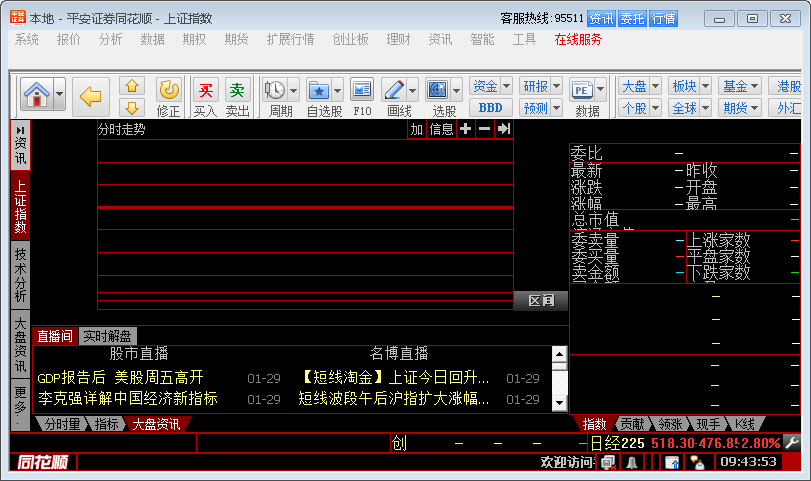Image resolution: width=811 pixels, height=481 pixels.
Task: Click the 资讯 button in title bar
Action: (601, 19)
